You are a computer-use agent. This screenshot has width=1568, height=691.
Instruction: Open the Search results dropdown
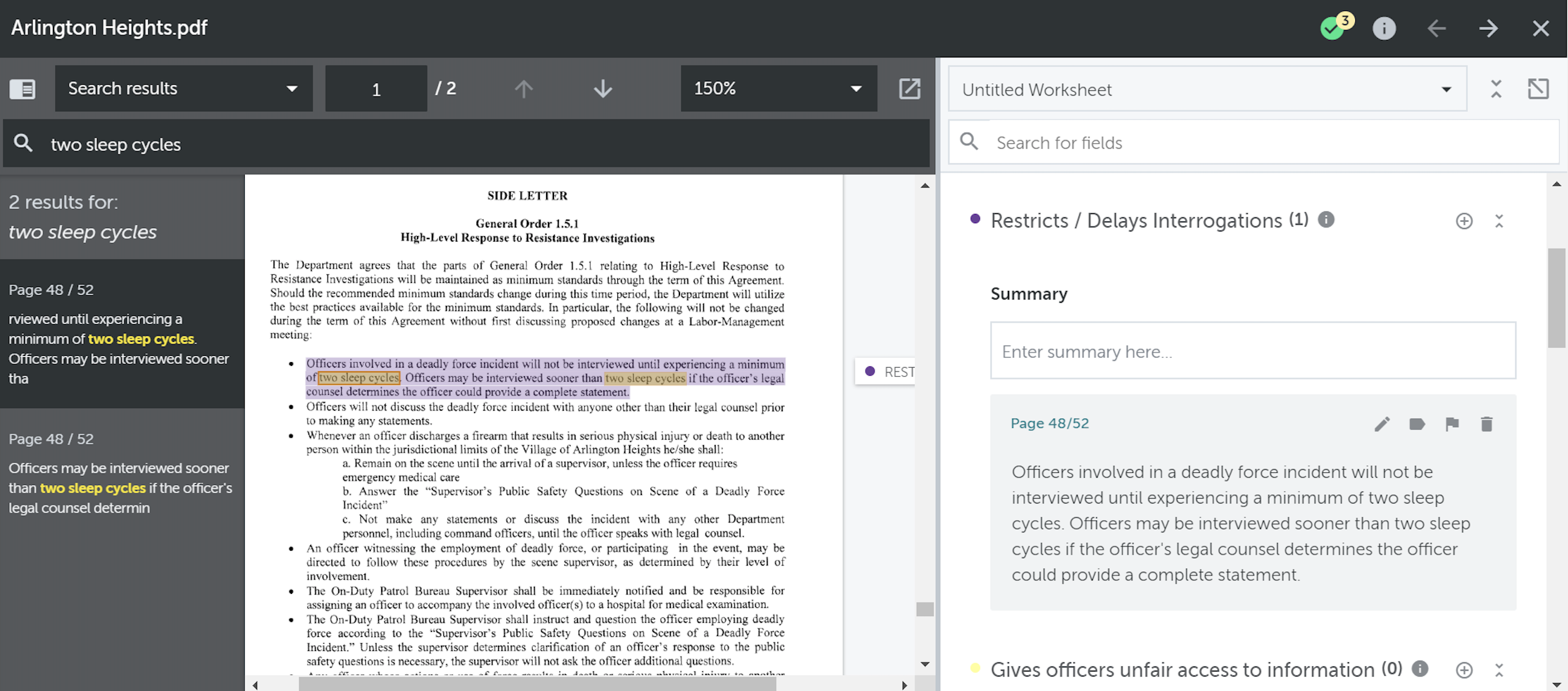click(x=183, y=89)
